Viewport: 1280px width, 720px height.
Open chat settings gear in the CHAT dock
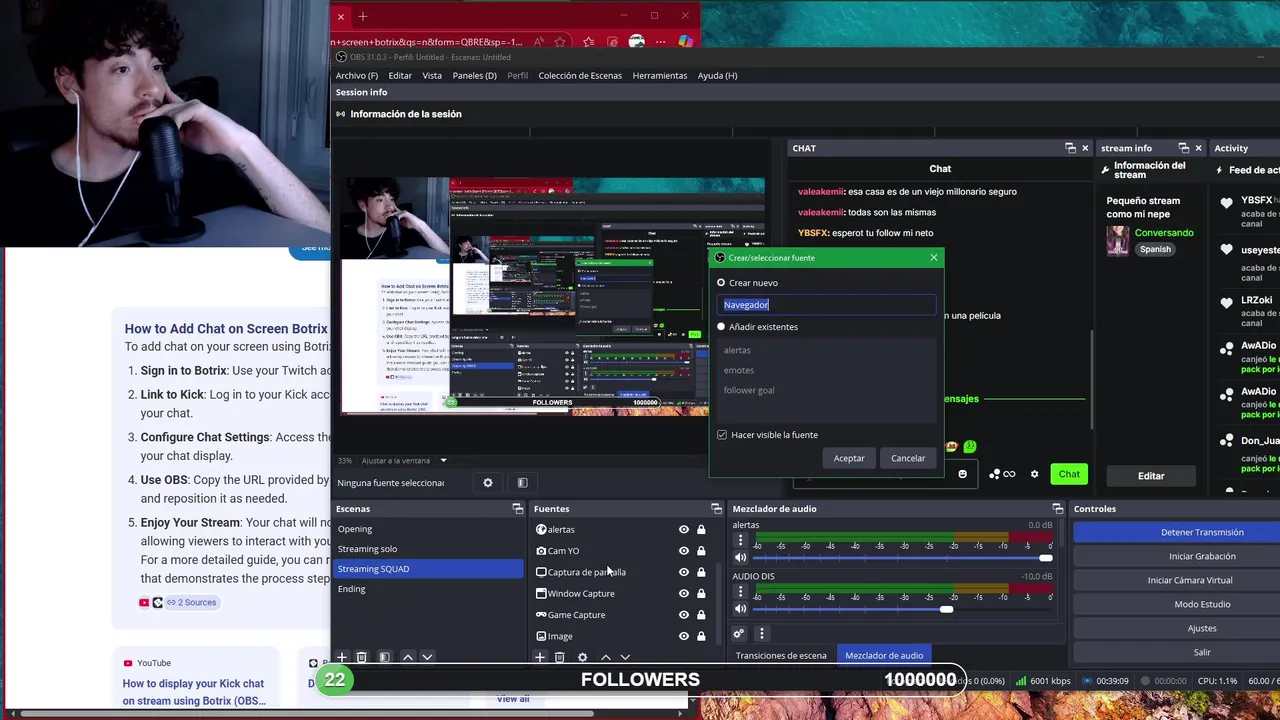(x=1034, y=474)
